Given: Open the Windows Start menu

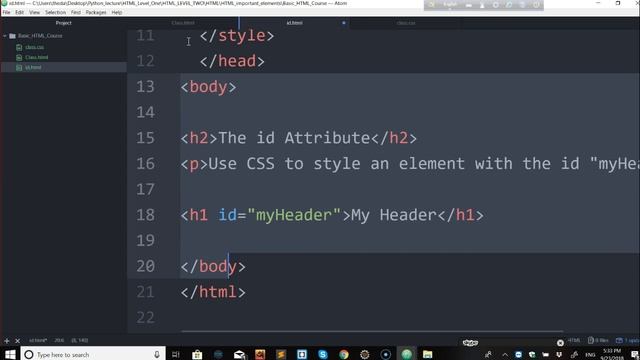Looking at the screenshot, I should click(9, 354).
